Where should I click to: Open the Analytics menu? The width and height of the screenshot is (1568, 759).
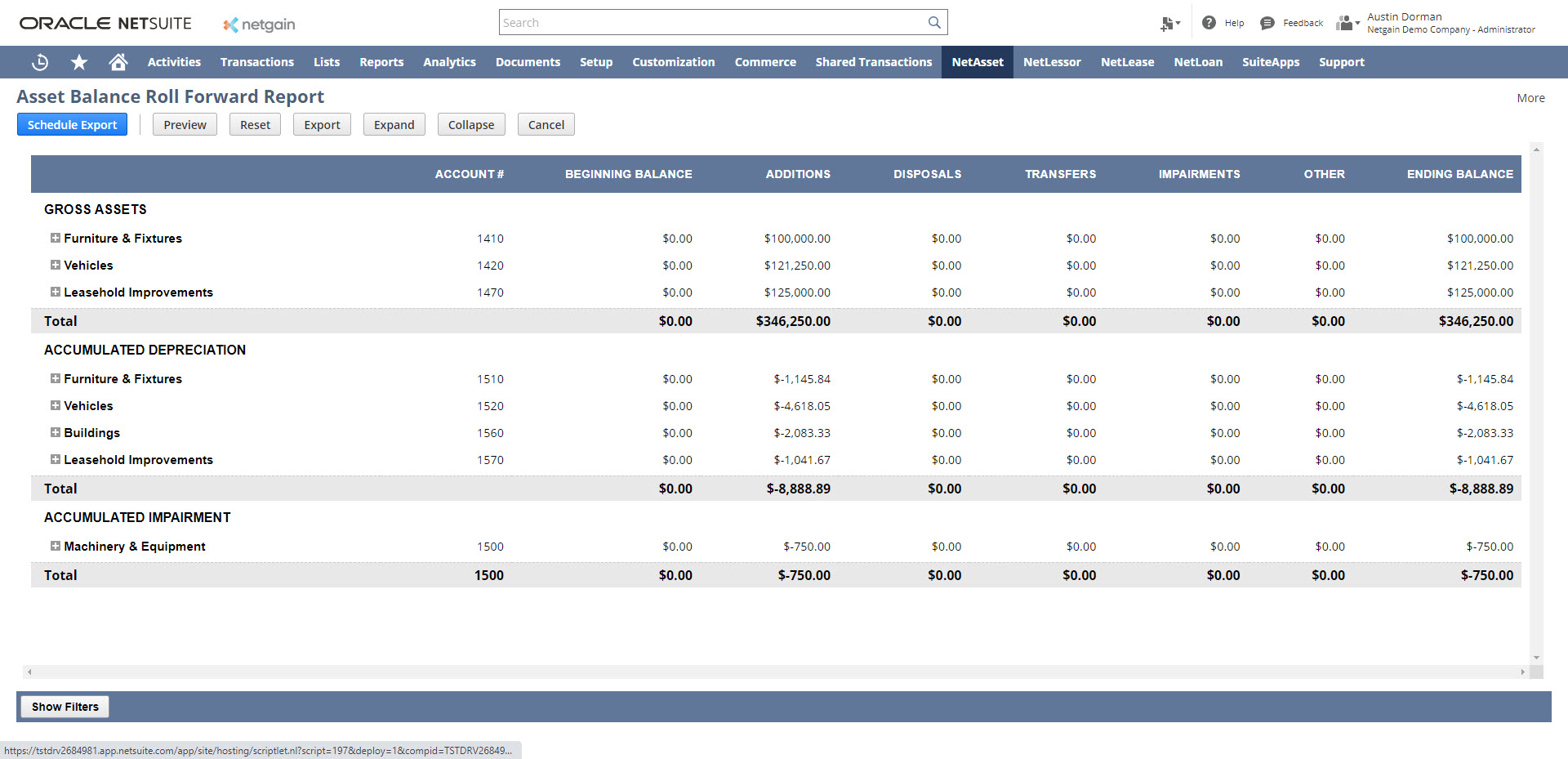point(449,62)
